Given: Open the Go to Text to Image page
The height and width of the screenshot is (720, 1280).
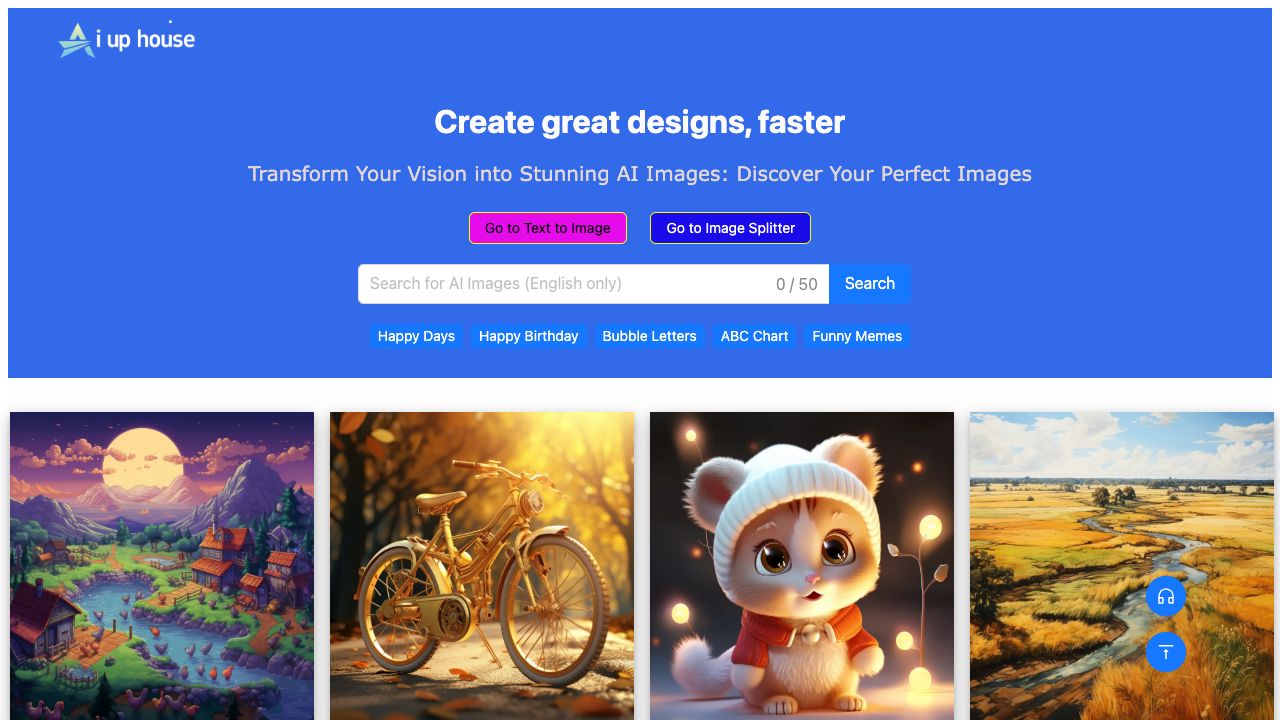Looking at the screenshot, I should (x=548, y=228).
